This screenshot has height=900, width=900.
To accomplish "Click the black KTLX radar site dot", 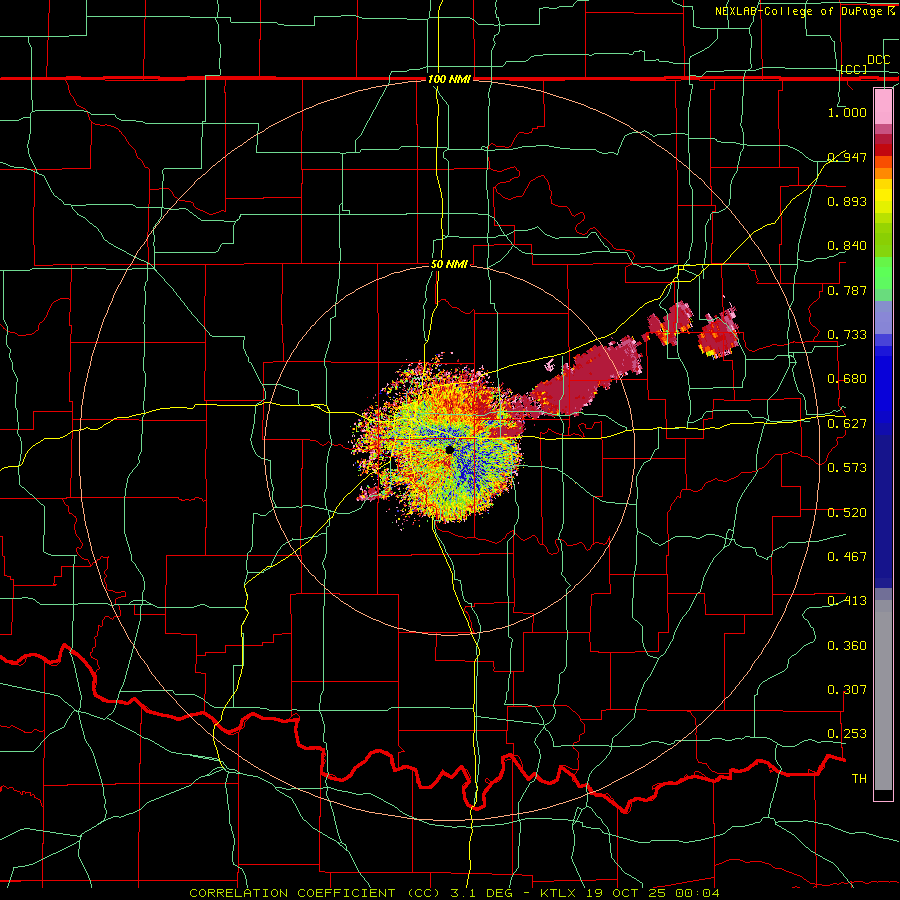I will pos(449,450).
